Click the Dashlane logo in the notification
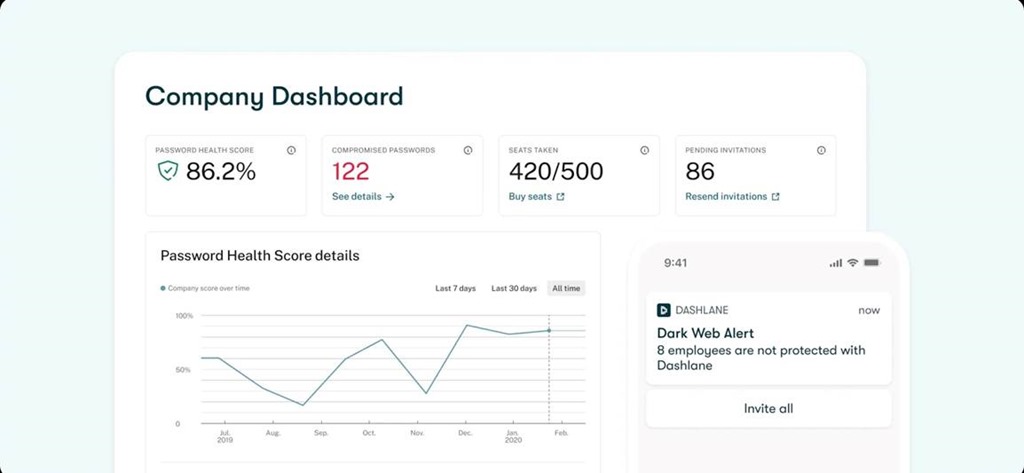1024x473 pixels. [663, 310]
